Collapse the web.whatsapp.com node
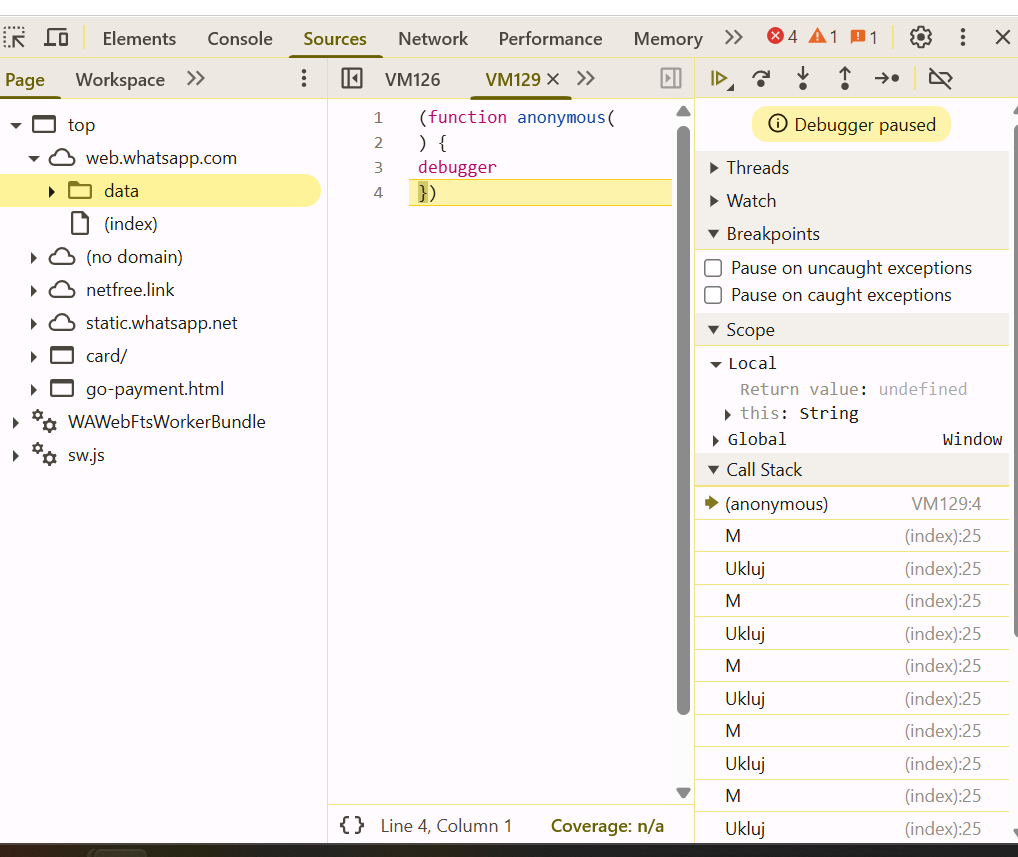Screen dimensions: 1018x857 [x=34, y=158]
